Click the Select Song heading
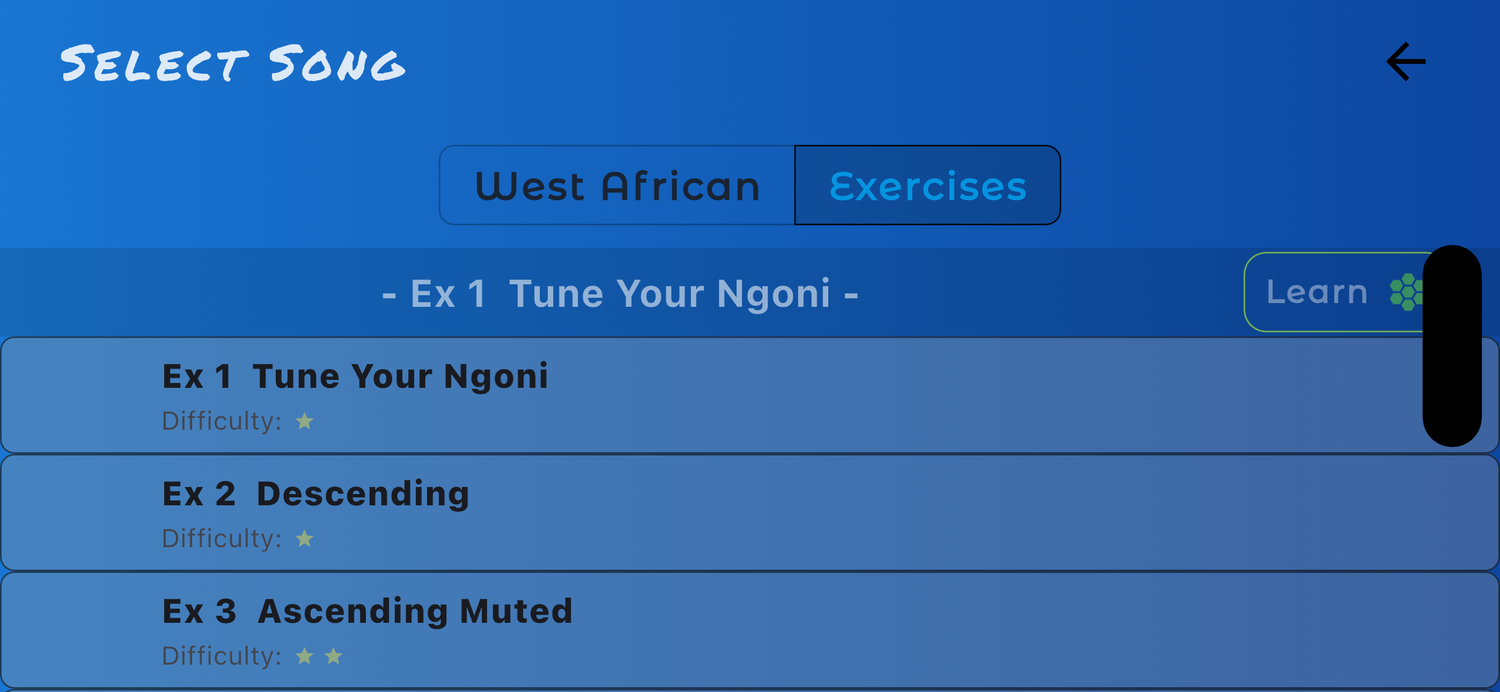Screen dimensions: 1500x692 (x=233, y=64)
